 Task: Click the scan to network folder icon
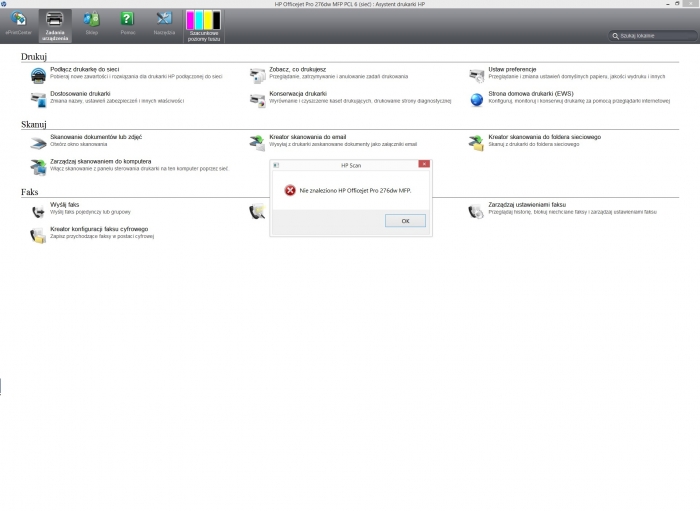[476, 143]
